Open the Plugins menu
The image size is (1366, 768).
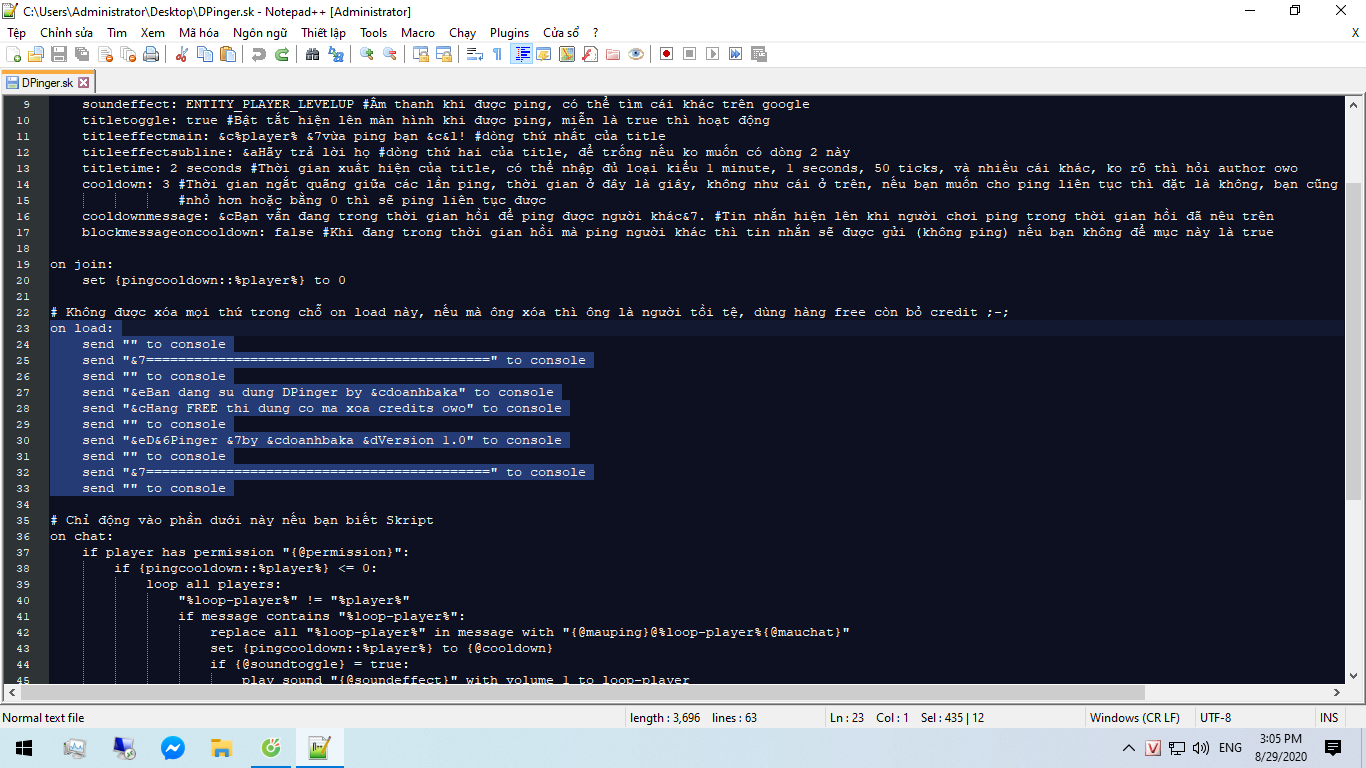(x=510, y=33)
